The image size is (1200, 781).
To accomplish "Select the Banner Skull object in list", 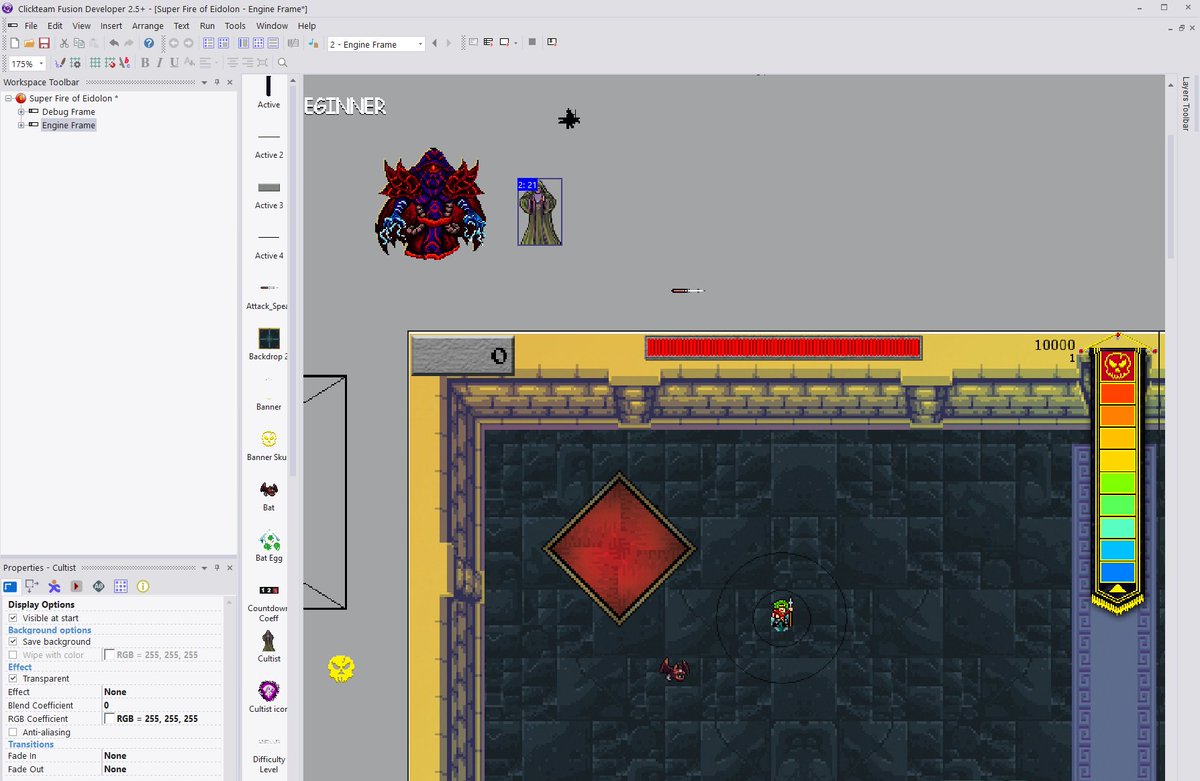I will click(x=268, y=444).
